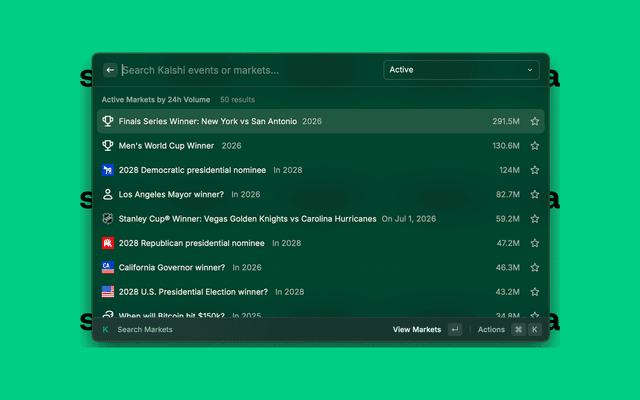
Task: Star the Stanley Cup Winner market
Action: pos(535,219)
